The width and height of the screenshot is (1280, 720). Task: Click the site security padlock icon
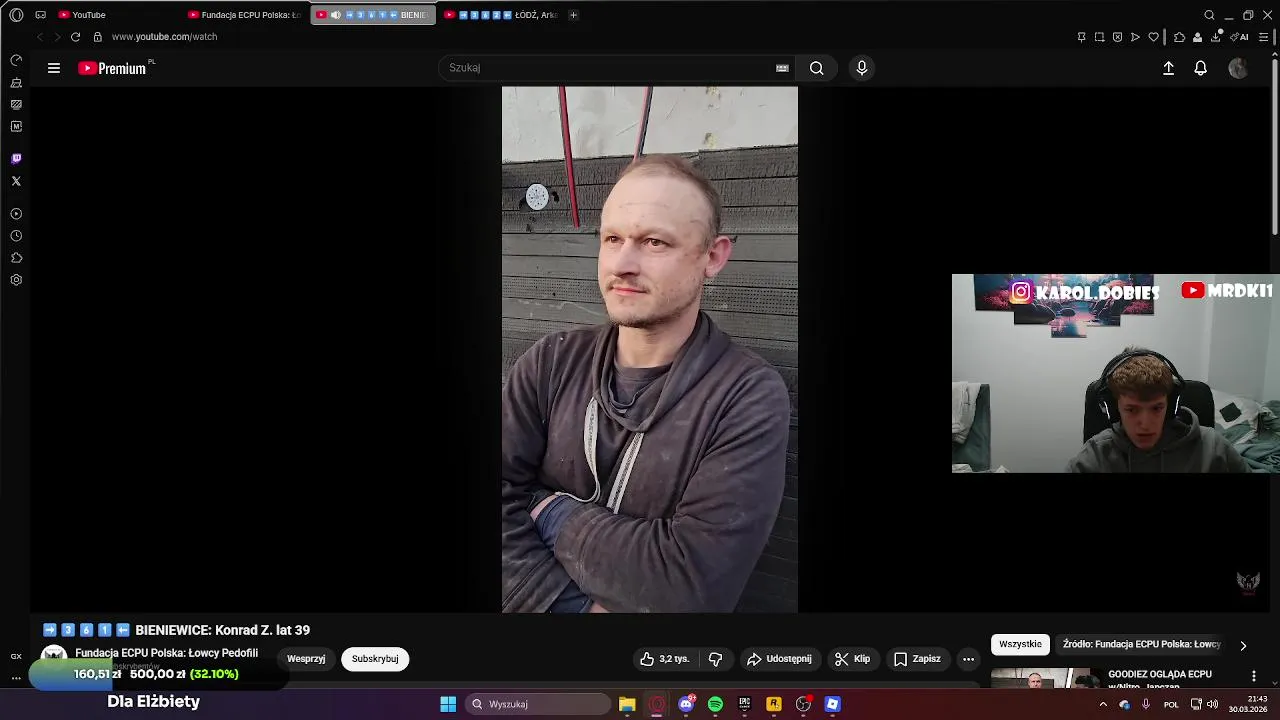(x=97, y=37)
